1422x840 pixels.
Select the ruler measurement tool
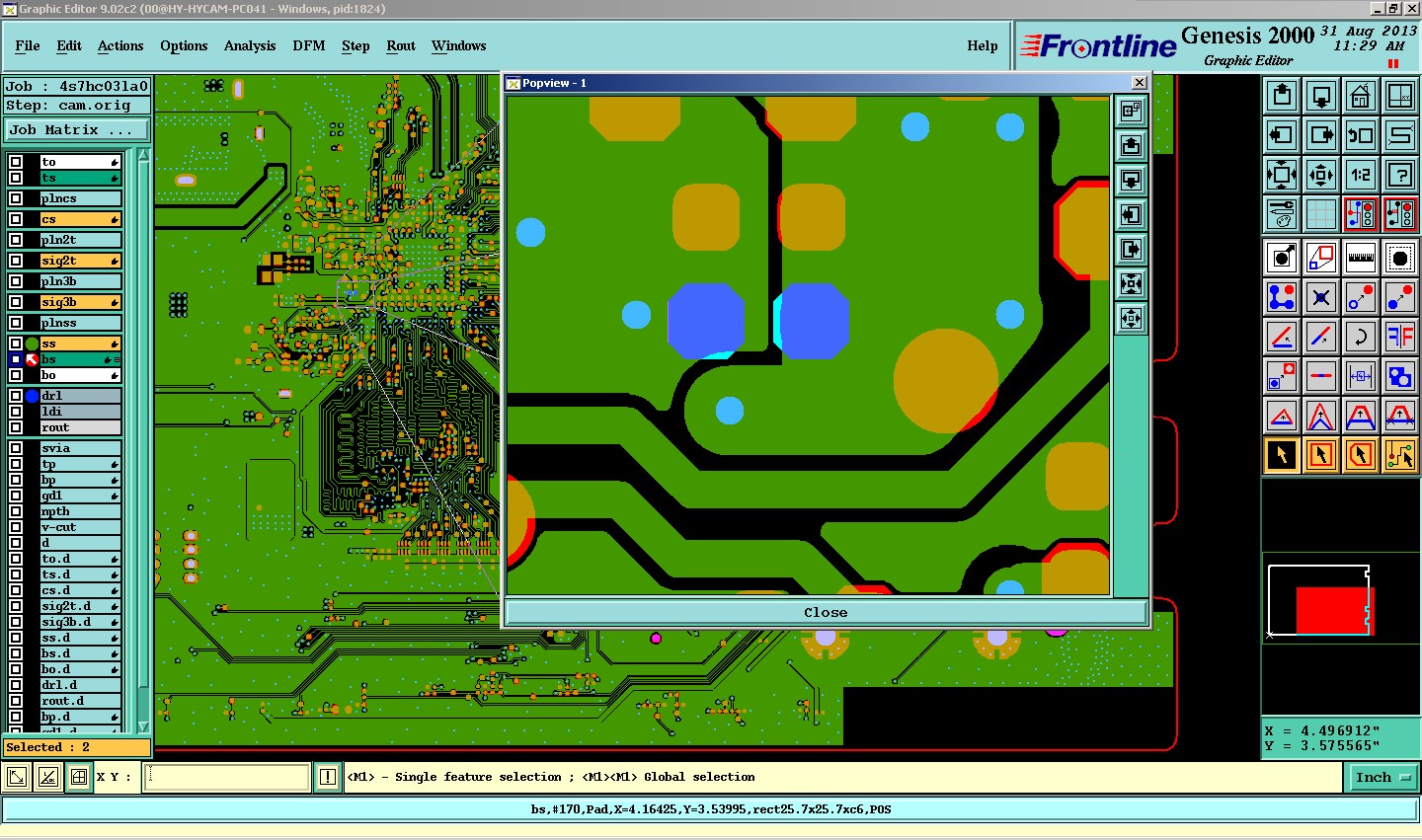tap(1361, 258)
